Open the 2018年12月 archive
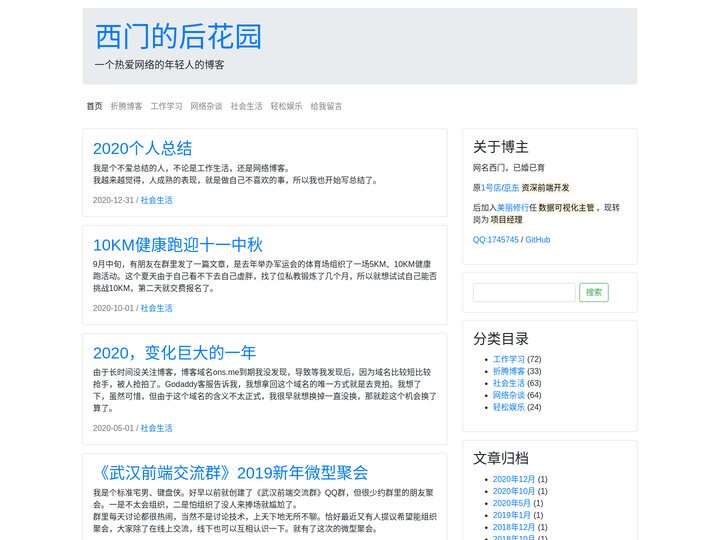This screenshot has width=720, height=540. pos(514,527)
